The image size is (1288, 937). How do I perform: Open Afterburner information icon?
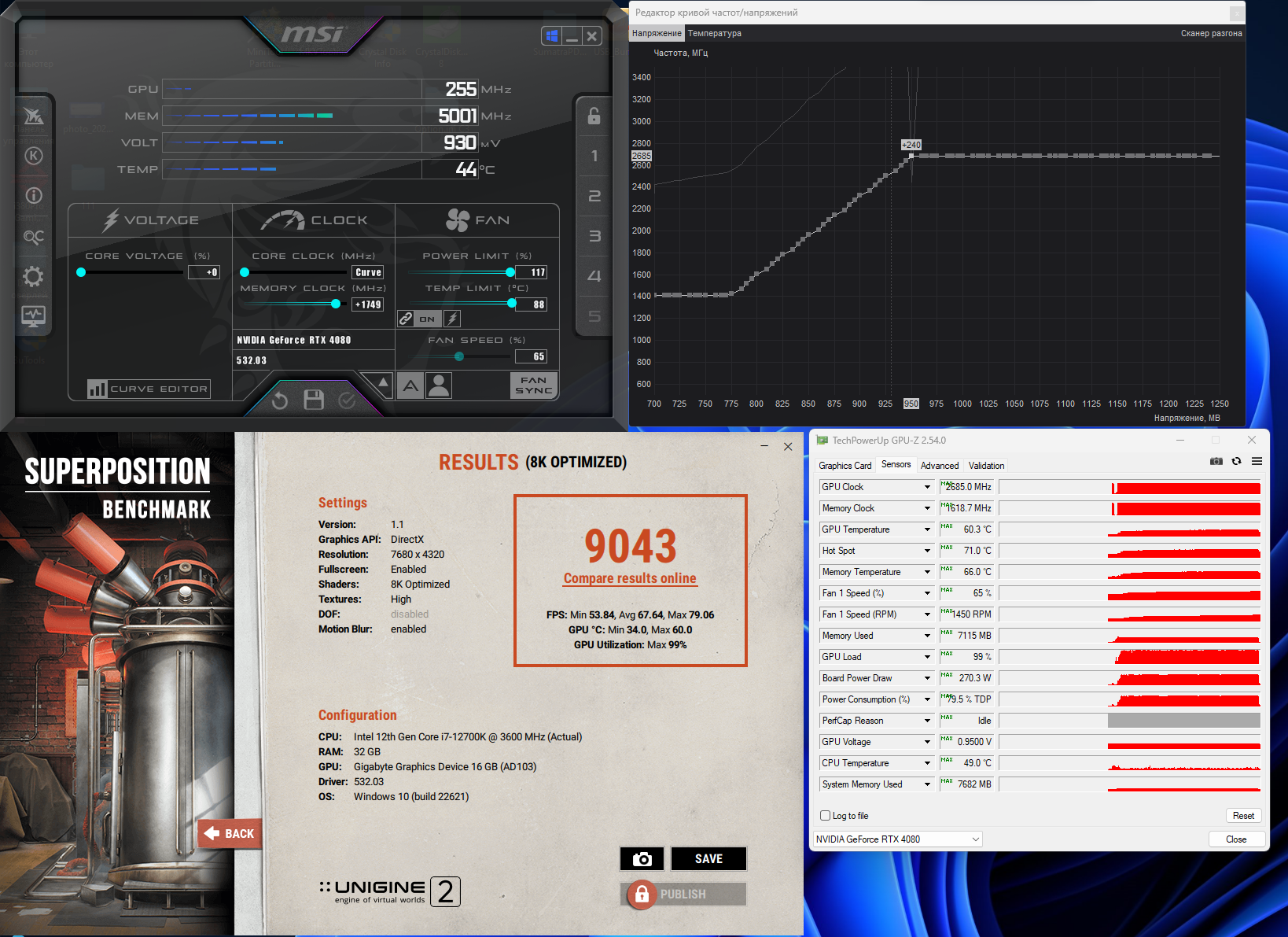click(x=33, y=195)
